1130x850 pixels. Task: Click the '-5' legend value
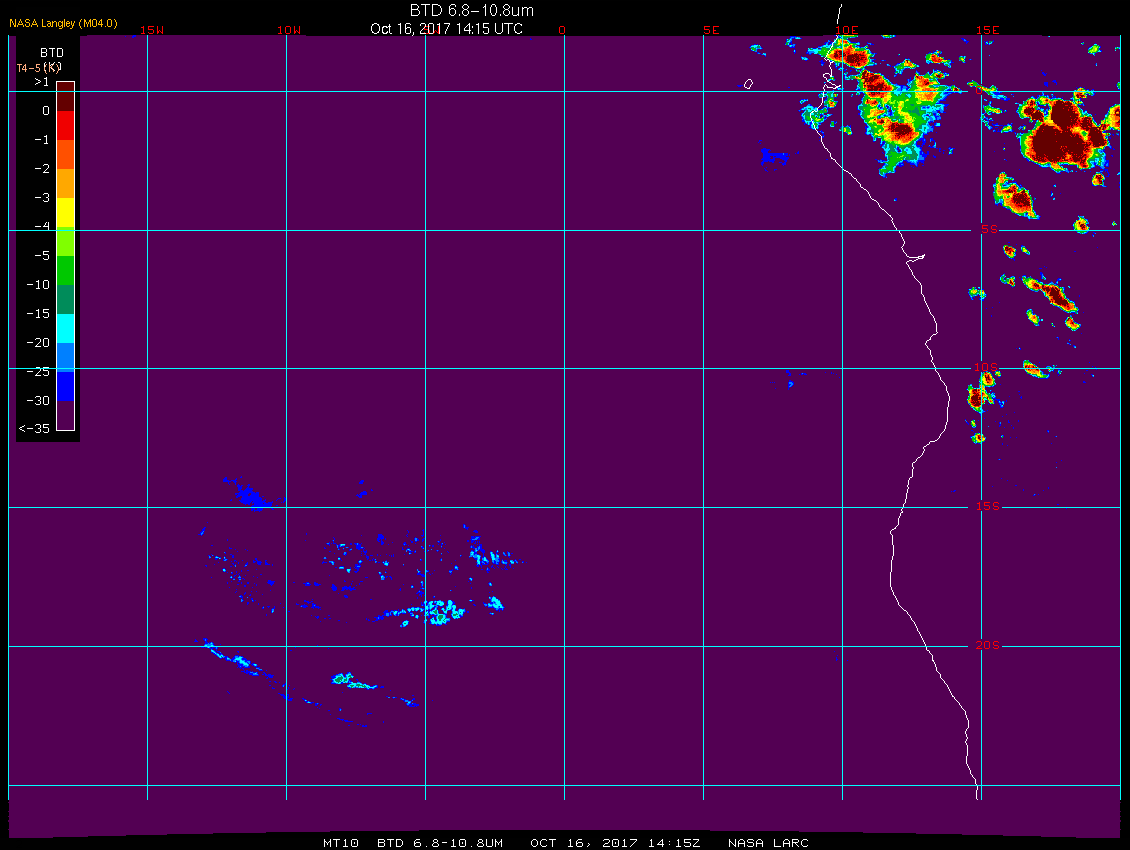coord(42,256)
